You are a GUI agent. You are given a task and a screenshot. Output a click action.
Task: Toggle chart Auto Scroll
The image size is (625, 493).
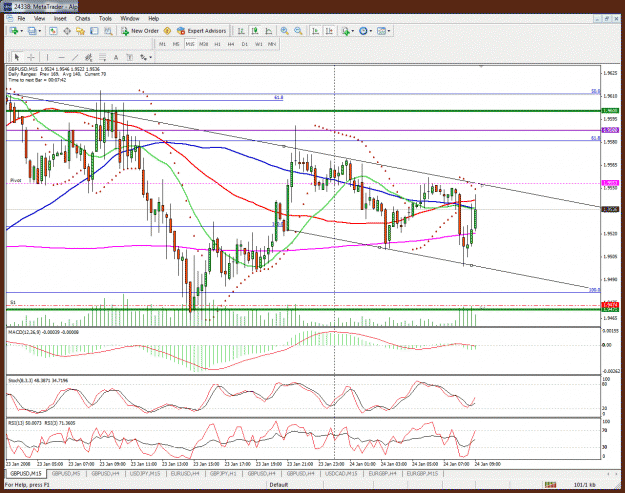point(315,31)
